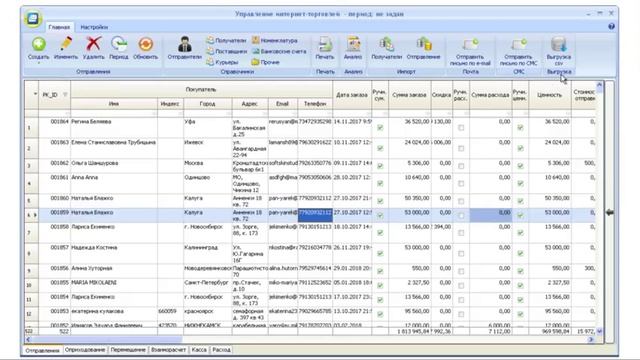Click the PK_ID column filter icon
The width and height of the screenshot is (640, 360).
pyautogui.click(x=65, y=95)
